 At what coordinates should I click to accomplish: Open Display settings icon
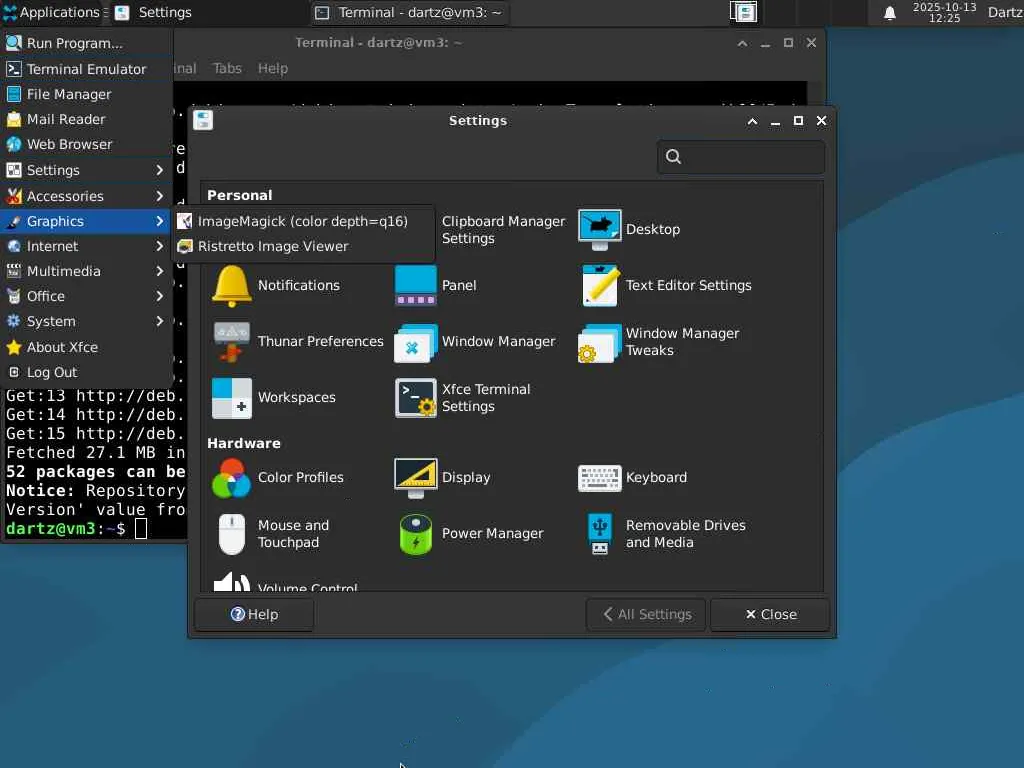[415, 477]
